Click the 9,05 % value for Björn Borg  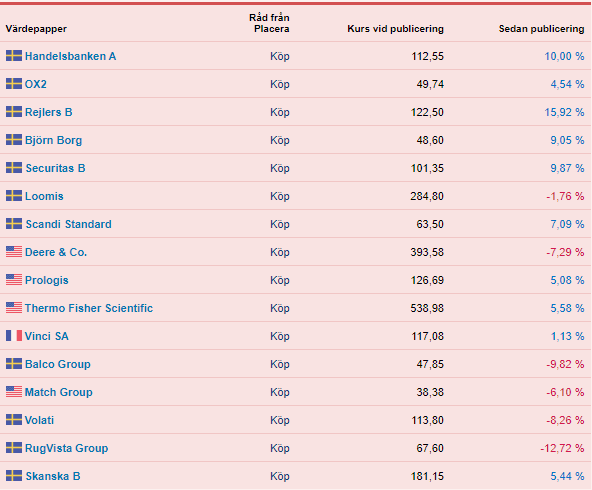click(567, 140)
